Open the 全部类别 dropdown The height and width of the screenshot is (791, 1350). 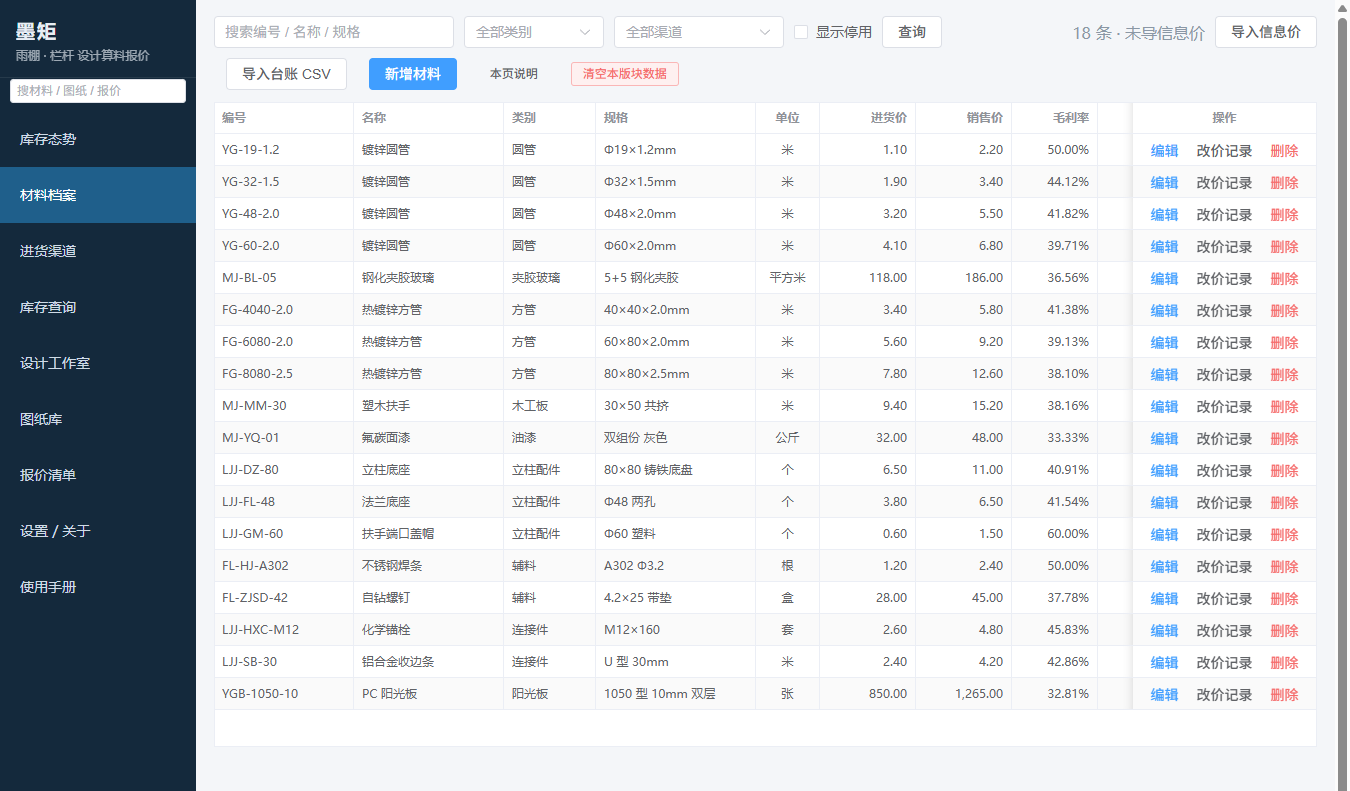click(x=534, y=32)
